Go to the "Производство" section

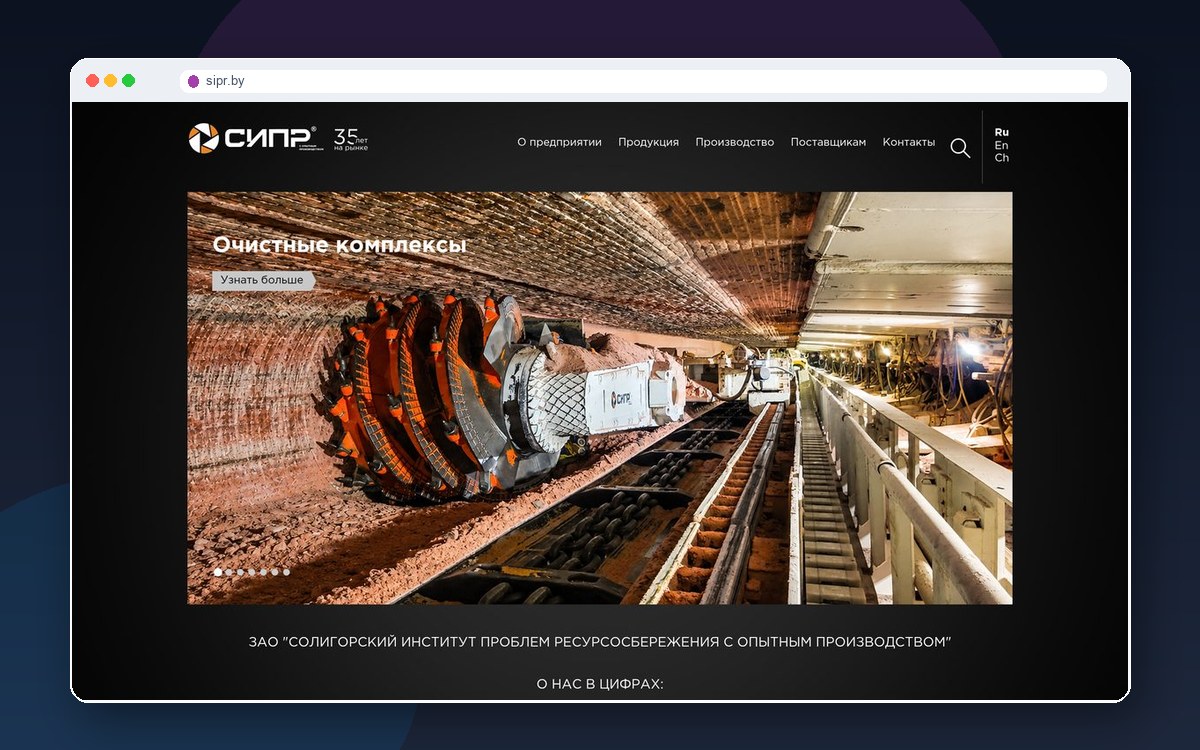735,142
